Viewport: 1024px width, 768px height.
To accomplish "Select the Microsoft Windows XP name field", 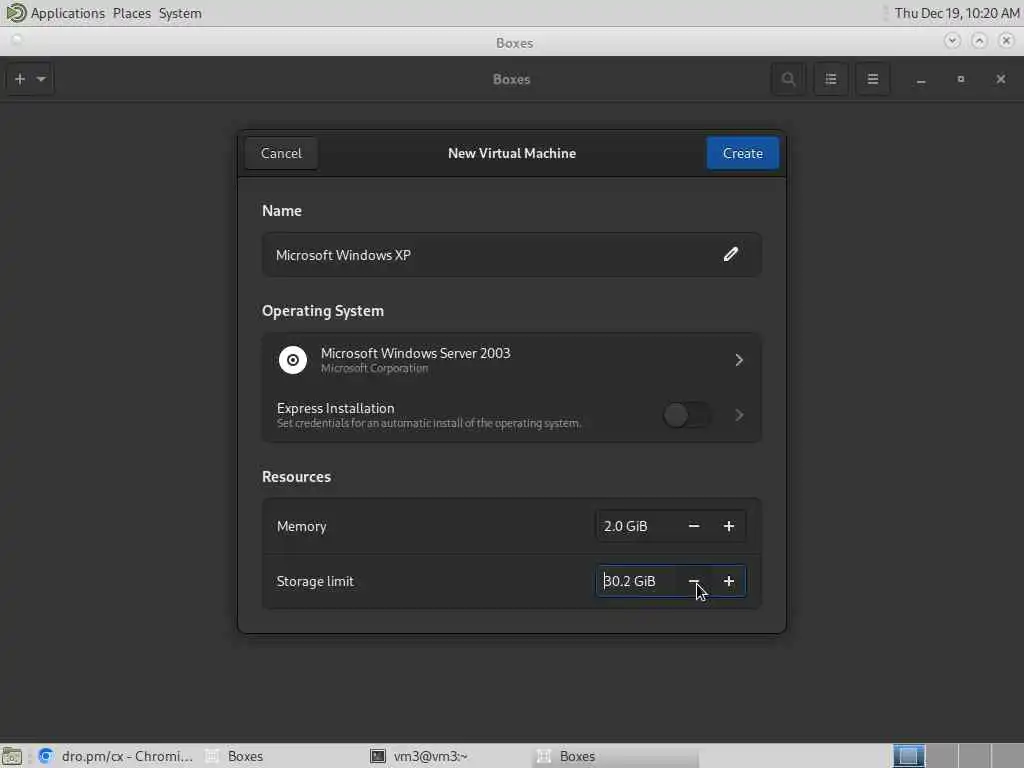I will coord(511,255).
